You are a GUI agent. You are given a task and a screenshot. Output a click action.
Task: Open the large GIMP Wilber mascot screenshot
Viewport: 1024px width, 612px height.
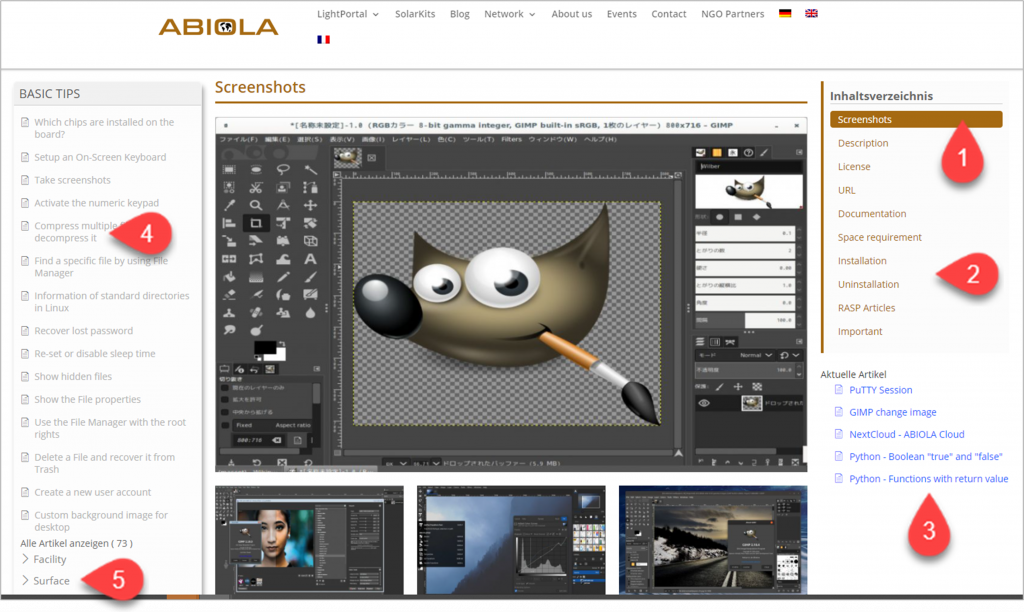click(511, 294)
